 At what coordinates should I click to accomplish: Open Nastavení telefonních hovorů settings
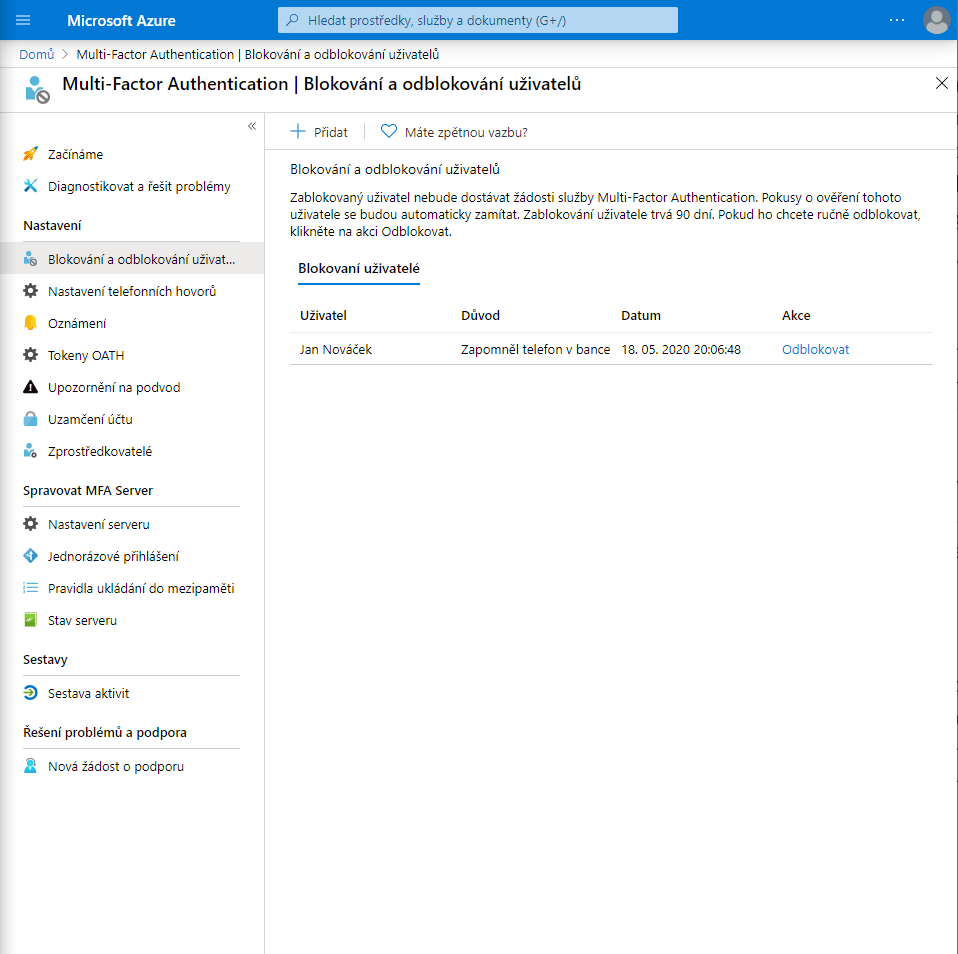[131, 291]
